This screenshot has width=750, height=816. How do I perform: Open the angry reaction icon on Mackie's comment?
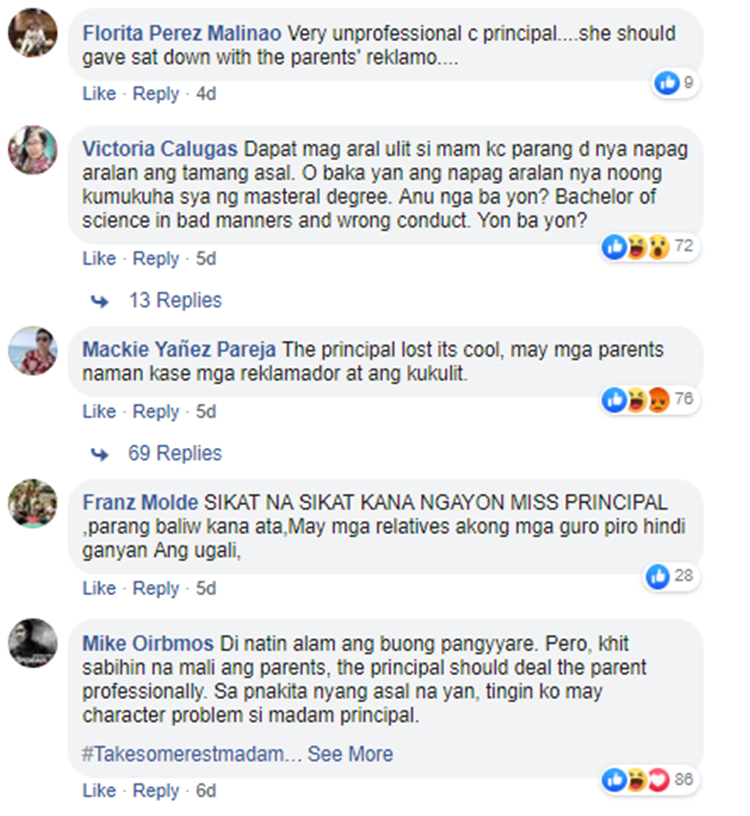658,400
